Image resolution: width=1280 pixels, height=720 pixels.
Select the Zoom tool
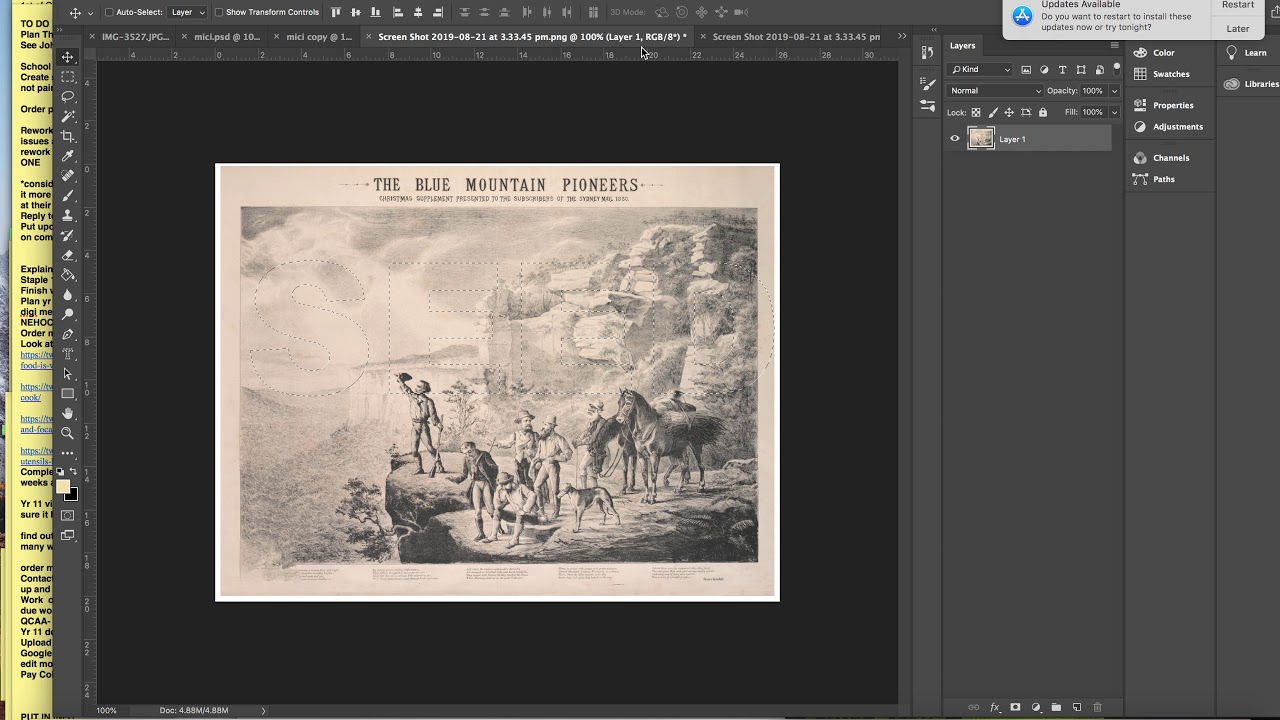pyautogui.click(x=68, y=433)
